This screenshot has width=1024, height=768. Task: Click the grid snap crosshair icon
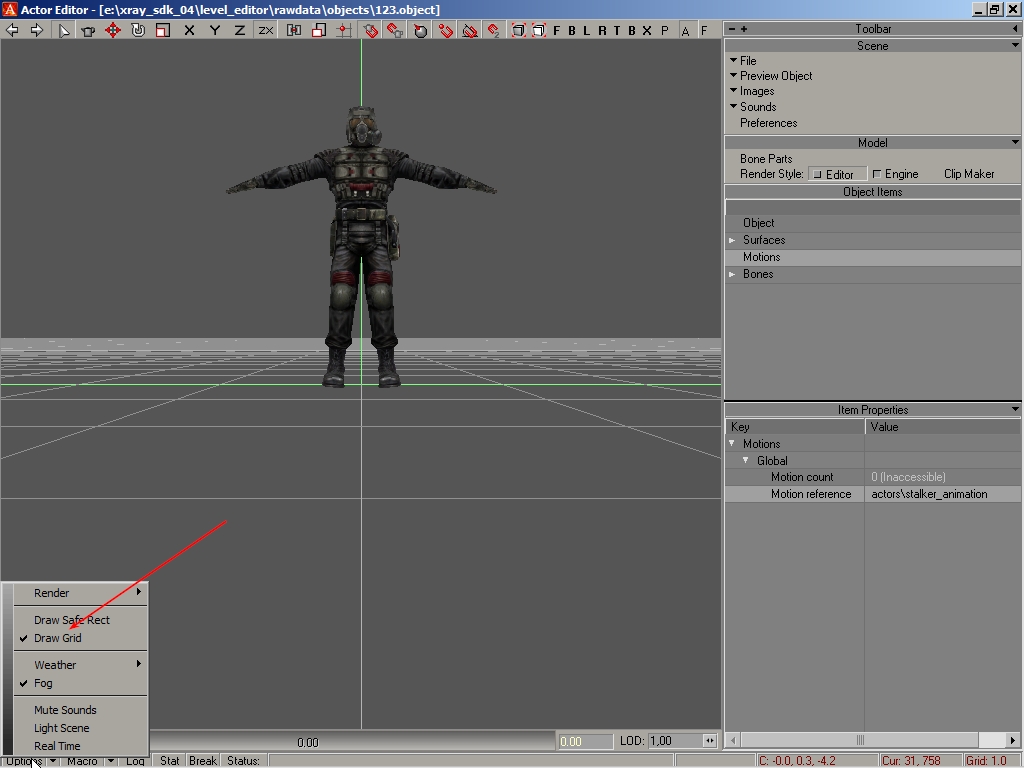pyautogui.click(x=344, y=30)
